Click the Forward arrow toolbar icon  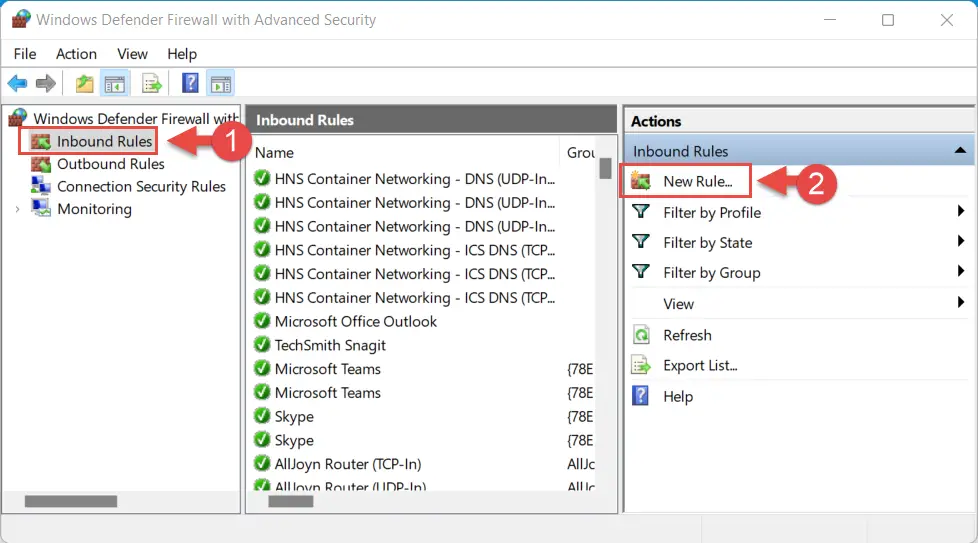pos(46,83)
